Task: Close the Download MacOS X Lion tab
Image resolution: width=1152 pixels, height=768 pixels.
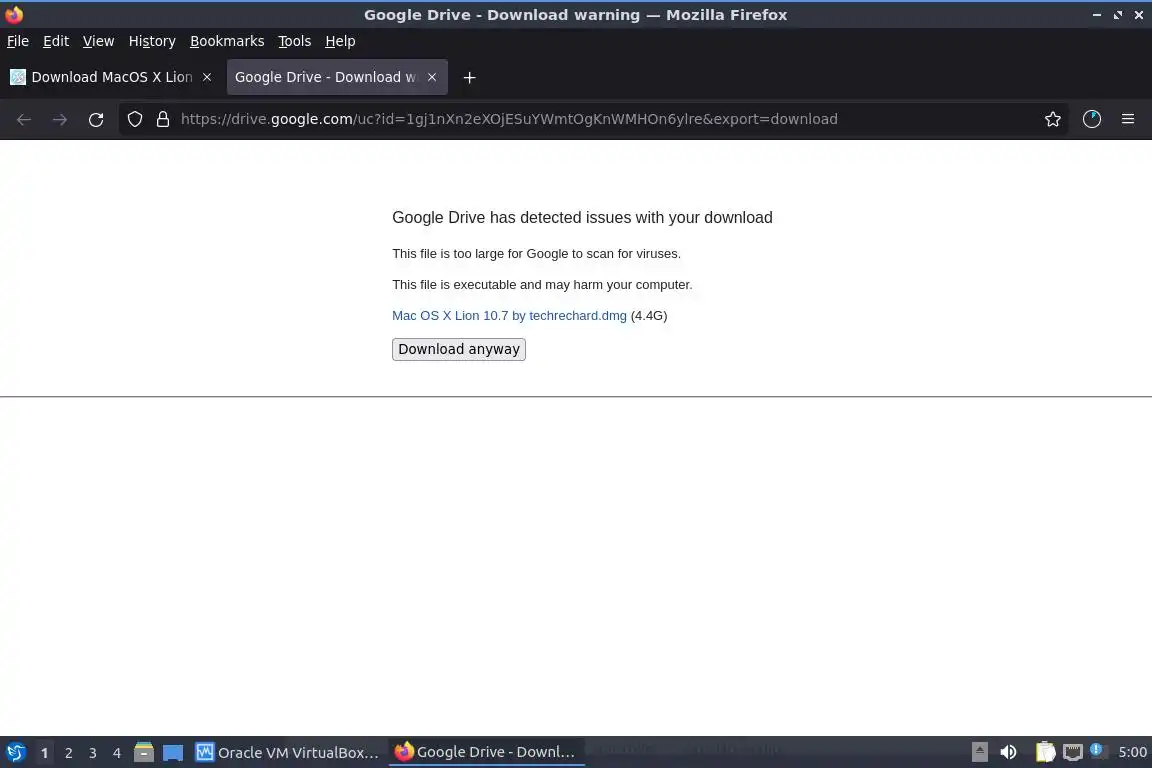Action: pos(207,77)
